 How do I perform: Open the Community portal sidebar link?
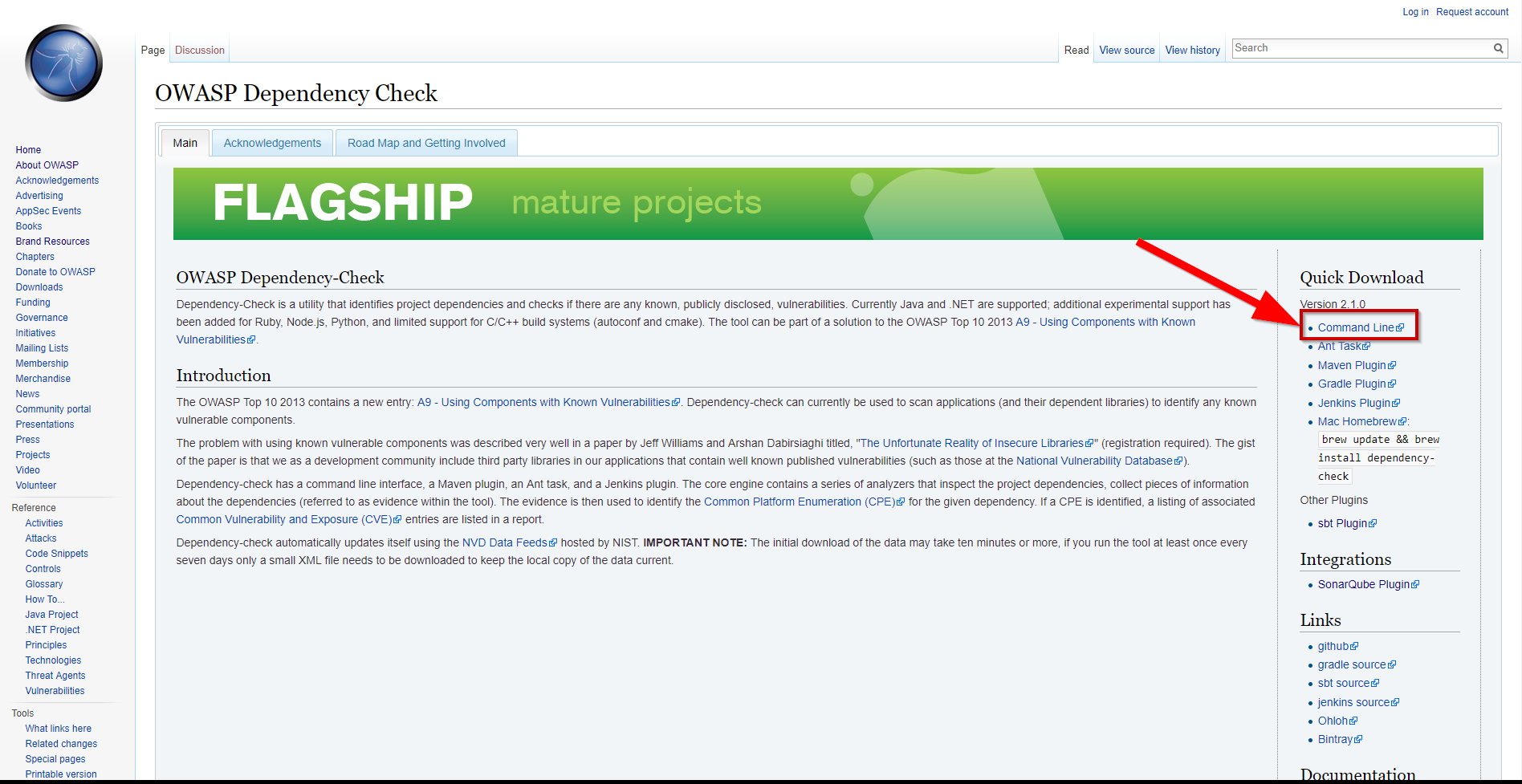click(x=53, y=409)
